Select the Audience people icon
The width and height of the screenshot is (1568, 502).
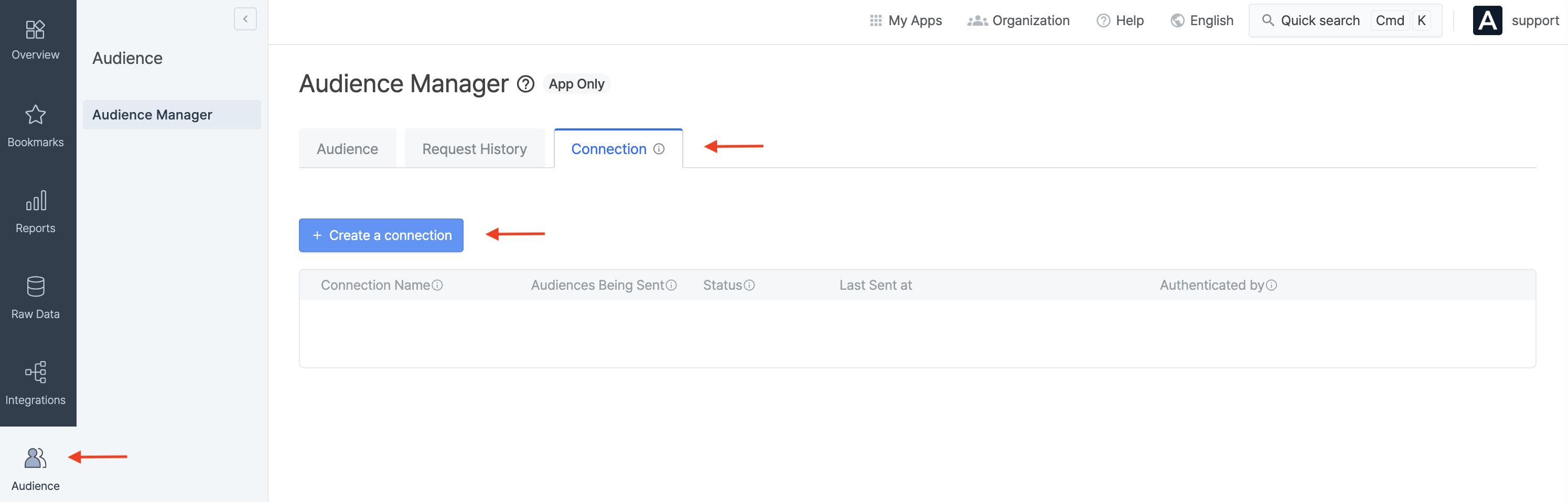35,458
